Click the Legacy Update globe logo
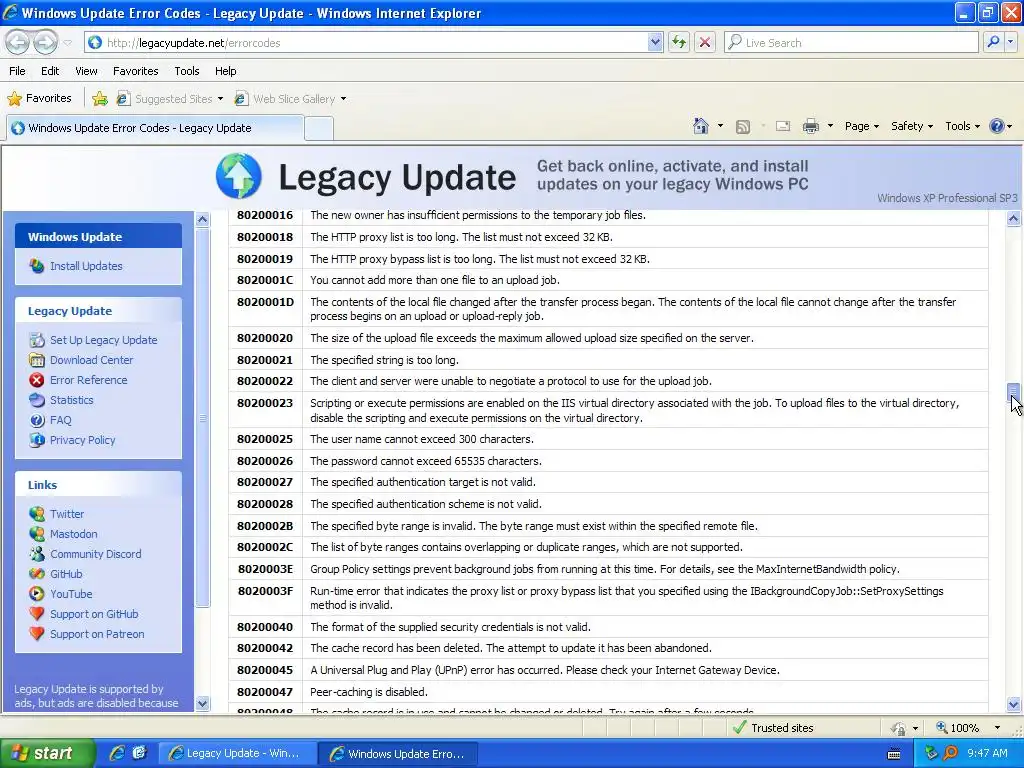 [239, 176]
